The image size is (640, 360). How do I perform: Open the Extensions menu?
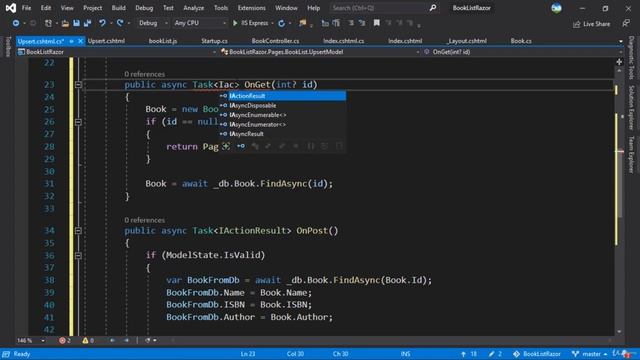[x=251, y=8]
